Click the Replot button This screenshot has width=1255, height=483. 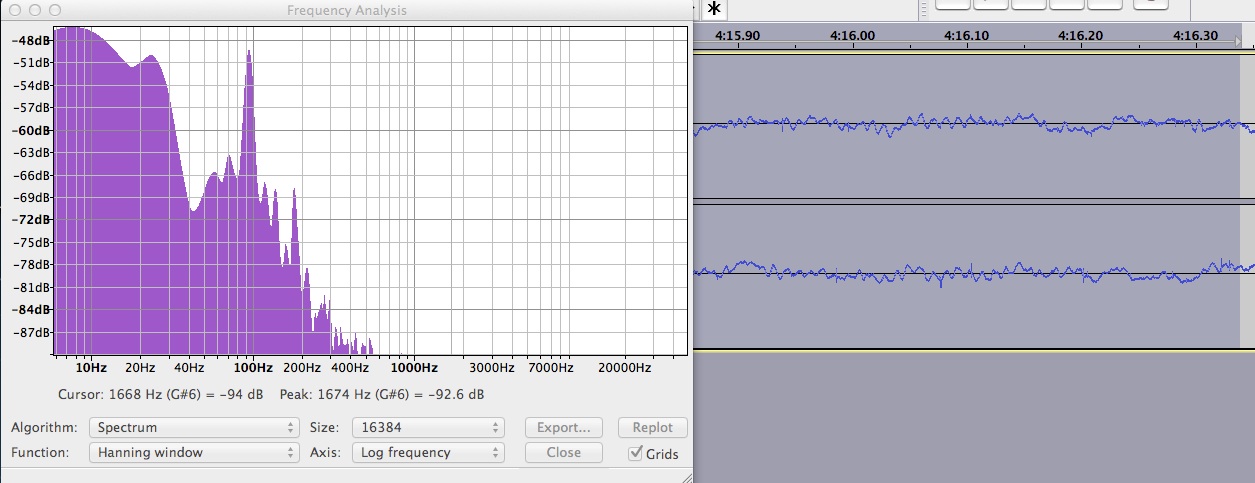(653, 427)
